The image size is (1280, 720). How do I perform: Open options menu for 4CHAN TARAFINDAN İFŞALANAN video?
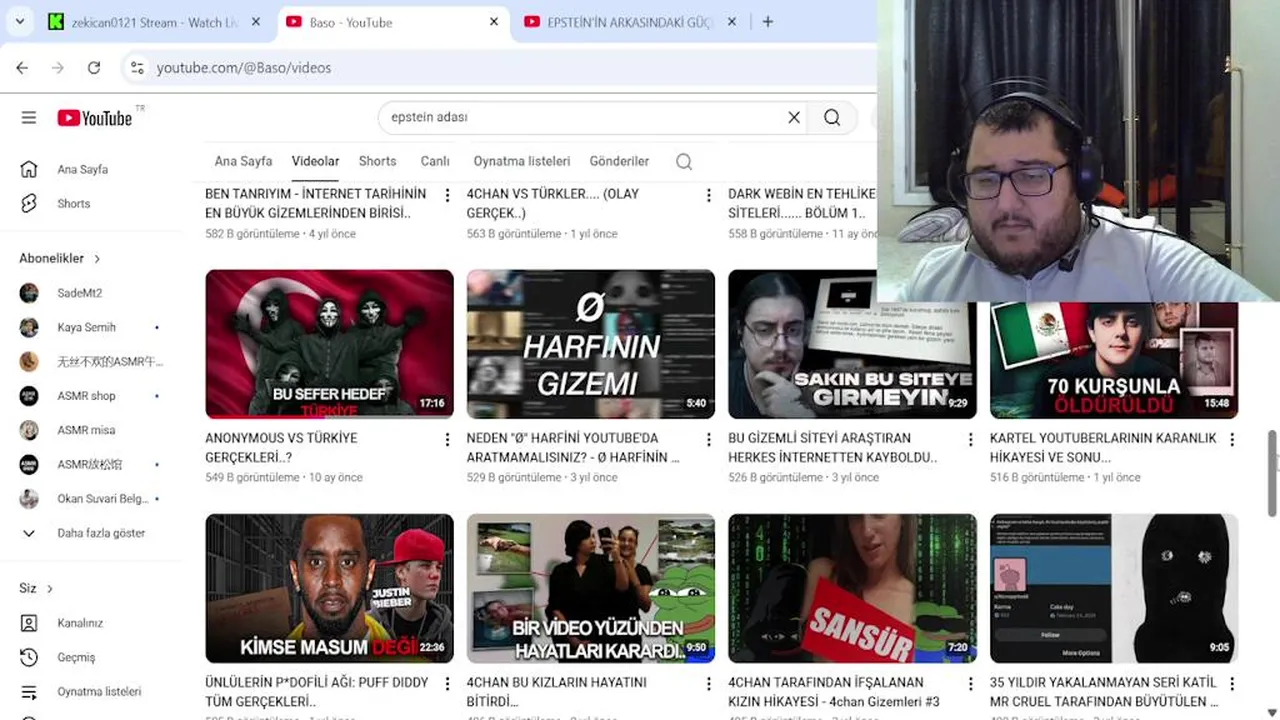(970, 684)
